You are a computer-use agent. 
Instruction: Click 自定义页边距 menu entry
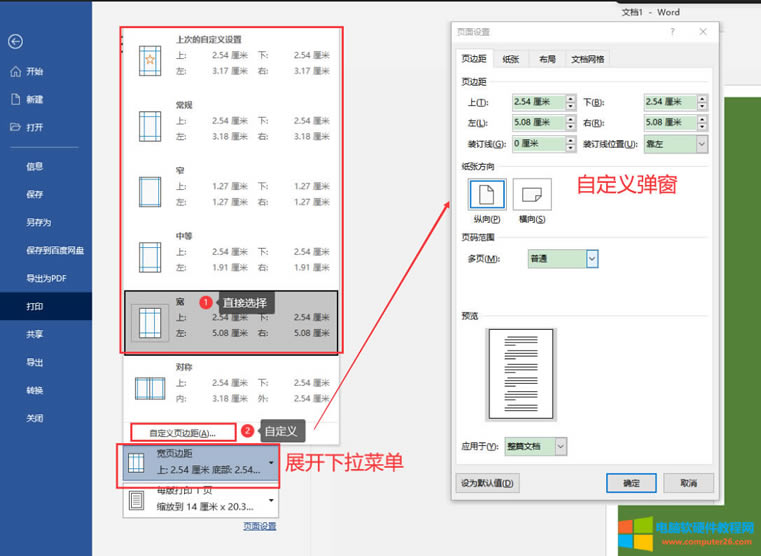tap(182, 433)
